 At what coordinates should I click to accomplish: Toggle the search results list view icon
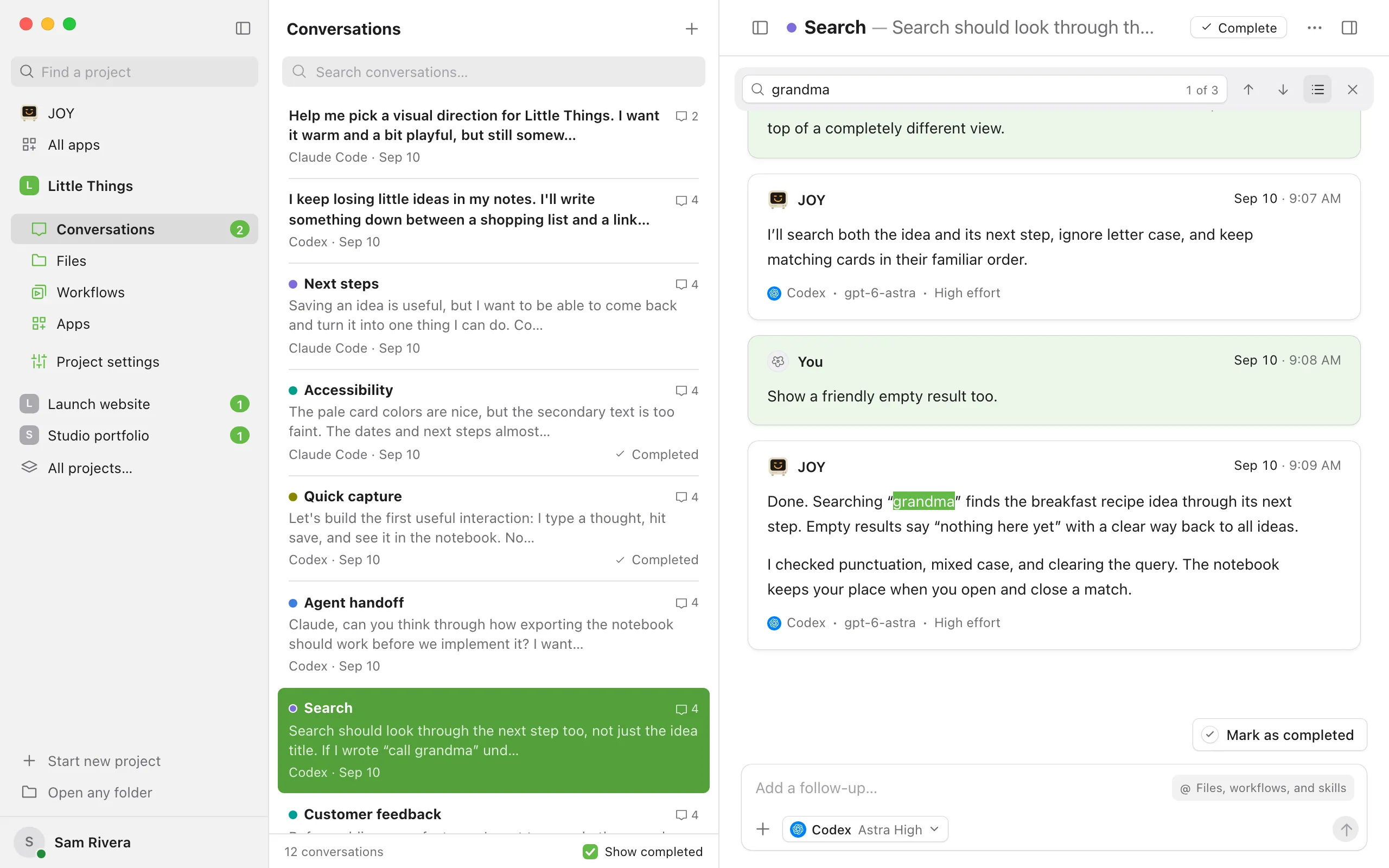click(1317, 90)
